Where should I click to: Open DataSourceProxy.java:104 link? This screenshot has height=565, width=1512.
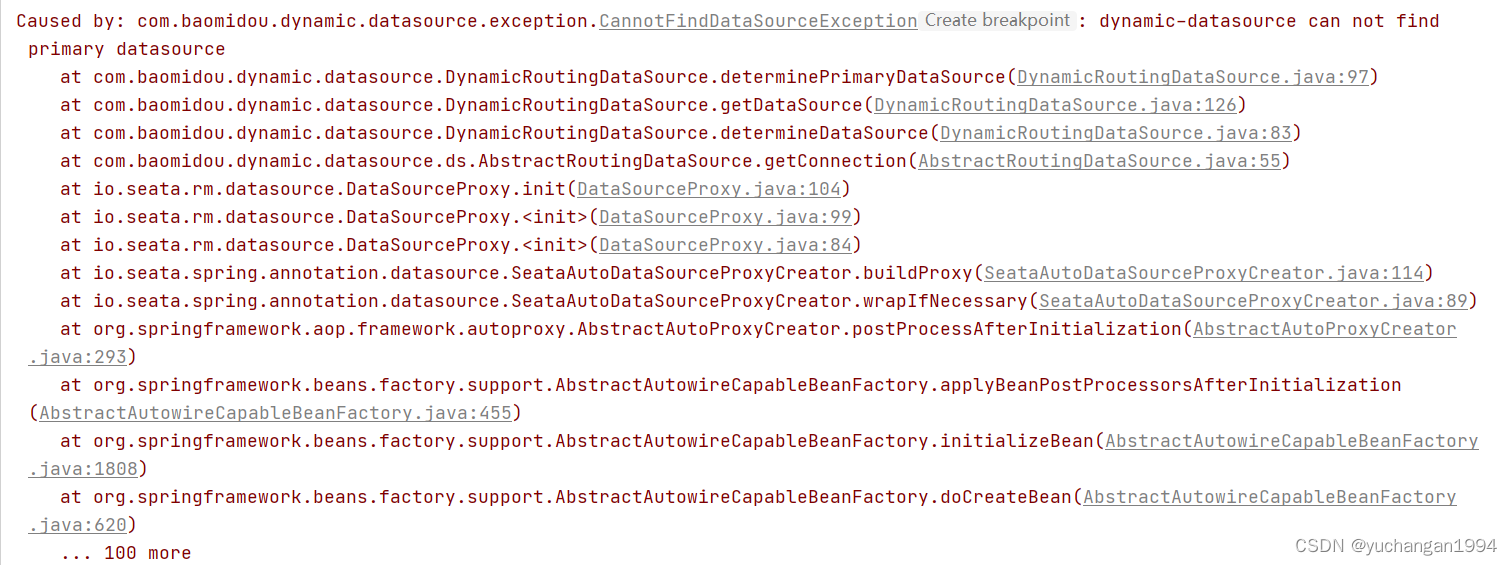pyautogui.click(x=709, y=189)
